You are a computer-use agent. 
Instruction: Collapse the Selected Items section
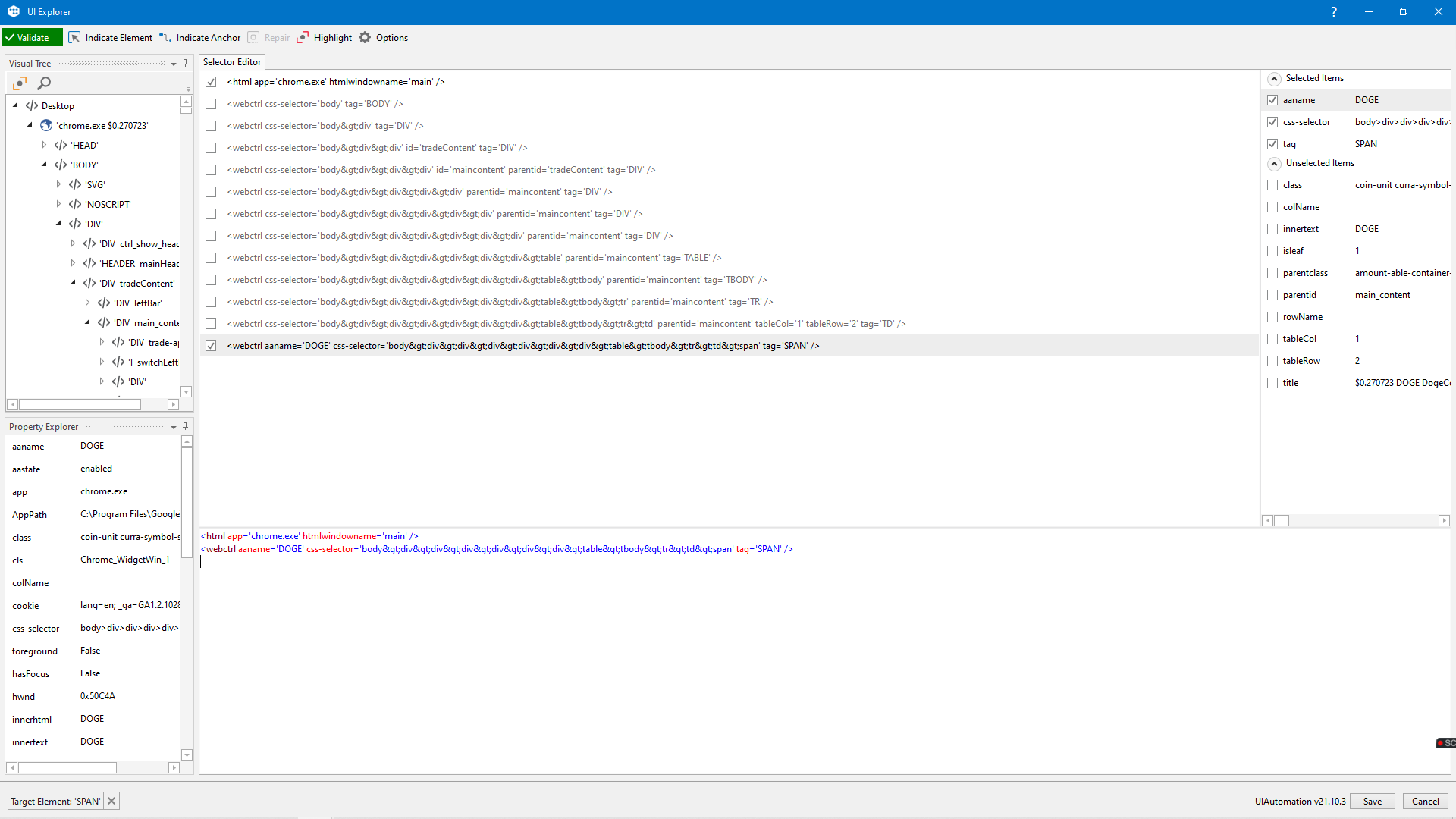point(1274,78)
